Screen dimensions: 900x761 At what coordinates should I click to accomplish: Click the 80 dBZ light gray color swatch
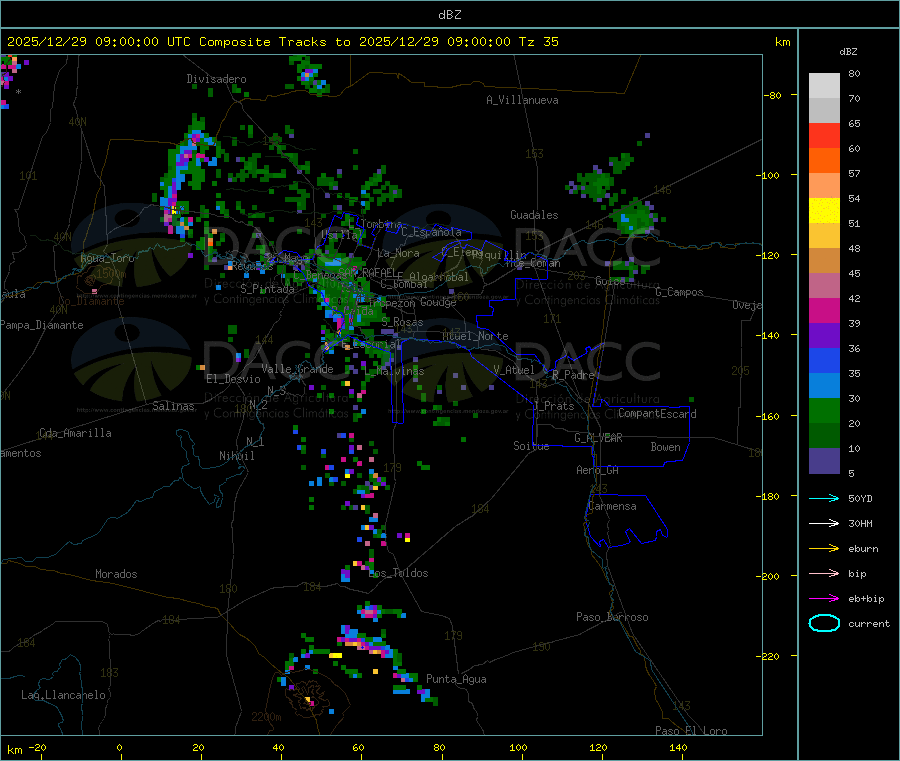click(824, 86)
